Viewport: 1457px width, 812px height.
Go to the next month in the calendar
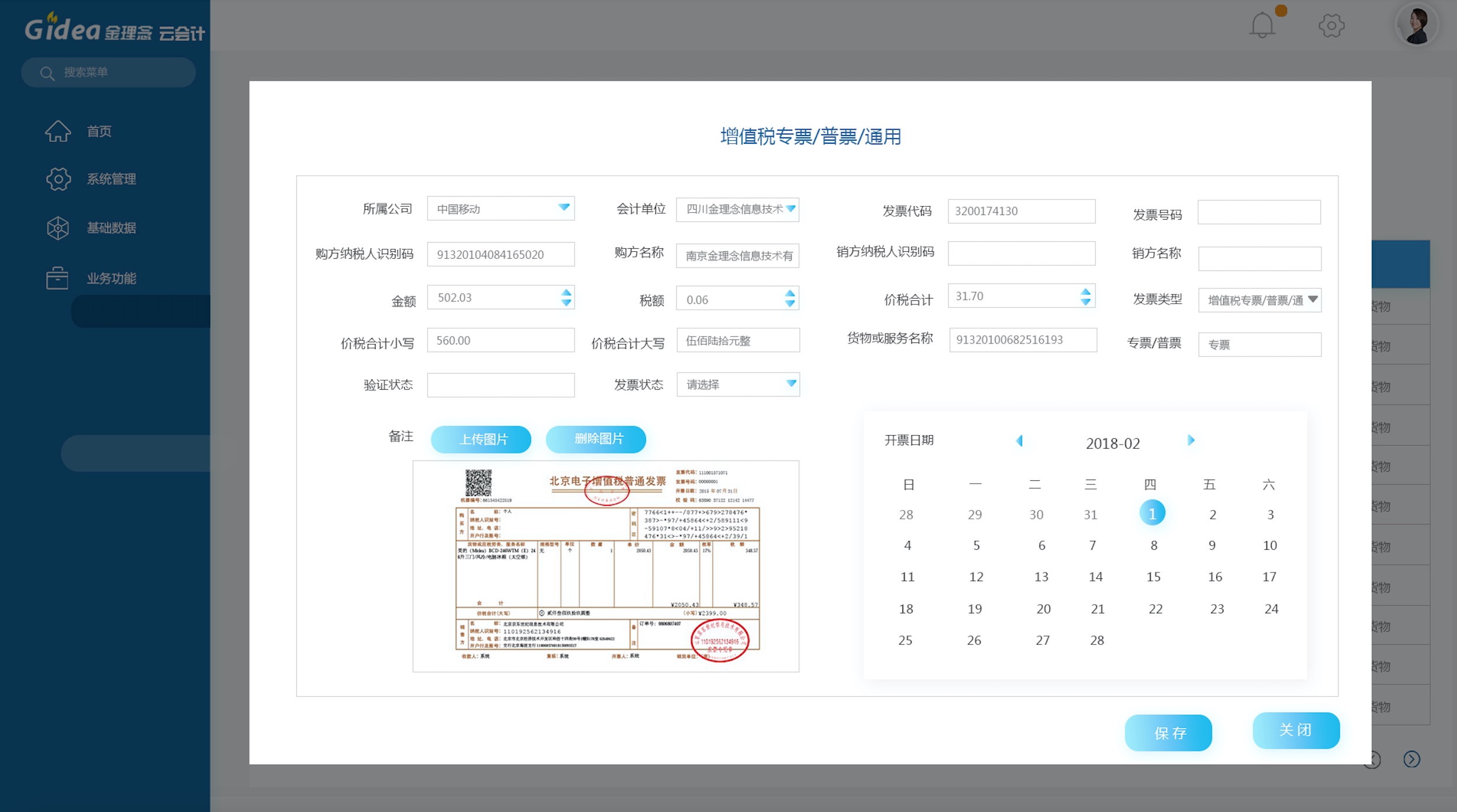[x=1191, y=440]
